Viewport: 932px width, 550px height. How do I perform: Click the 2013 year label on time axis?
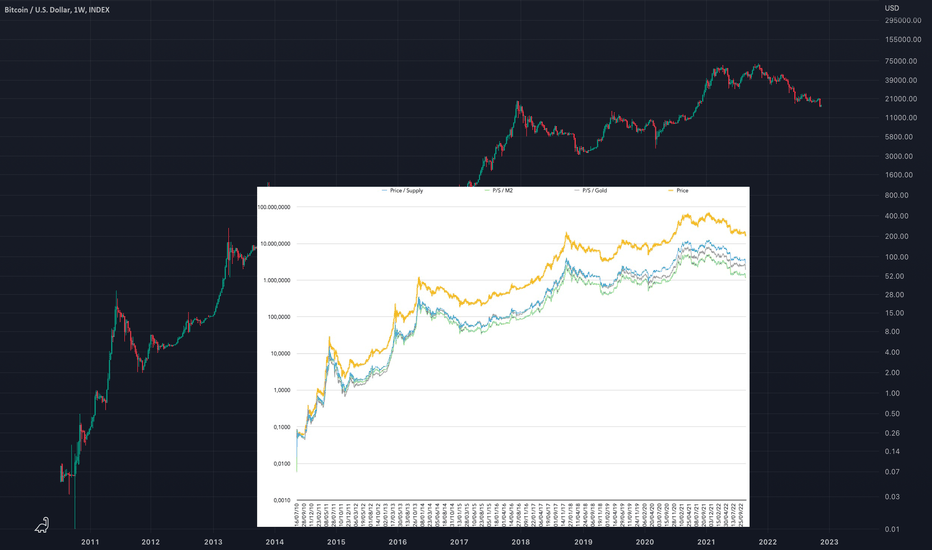[x=213, y=542]
